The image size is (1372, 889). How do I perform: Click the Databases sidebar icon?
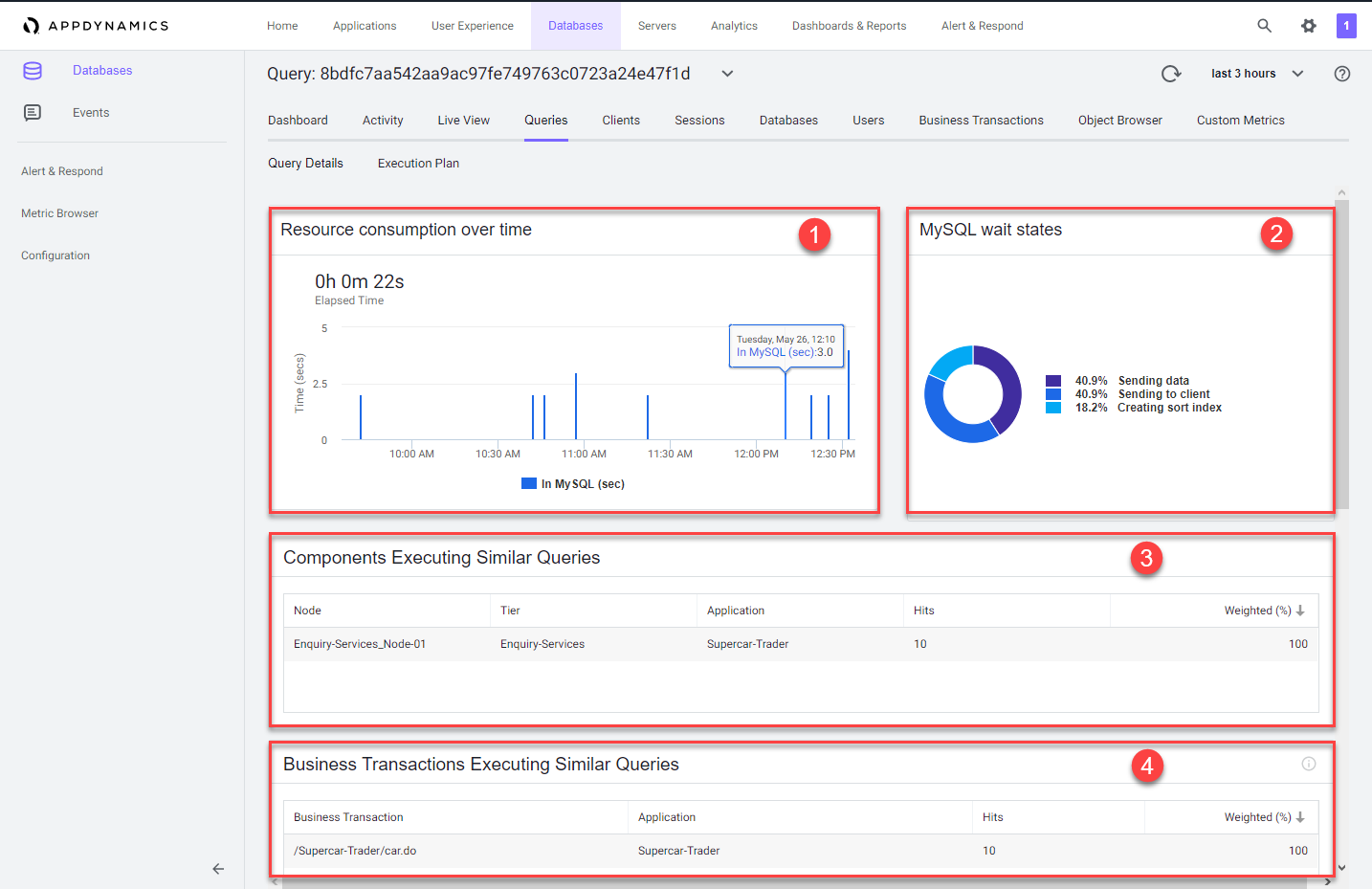tap(33, 71)
